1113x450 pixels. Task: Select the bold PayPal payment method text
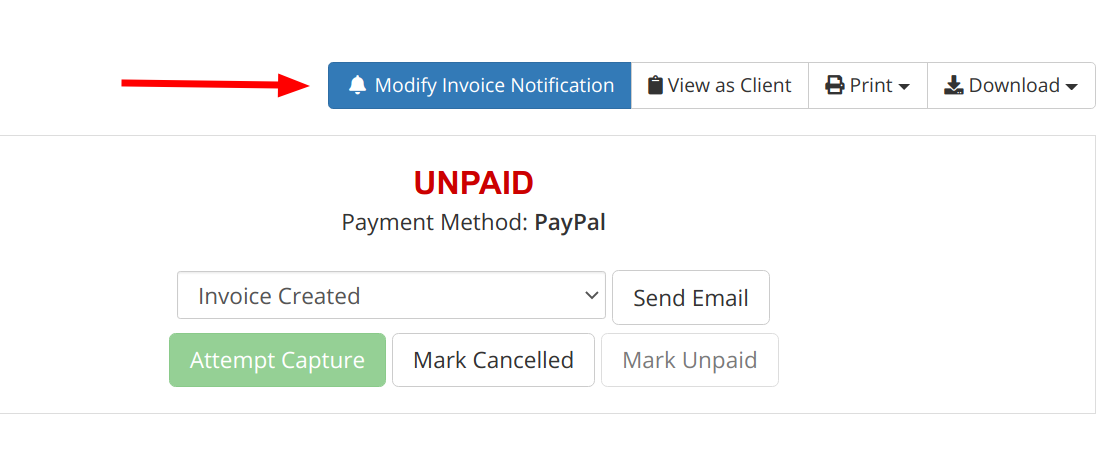pos(570,223)
